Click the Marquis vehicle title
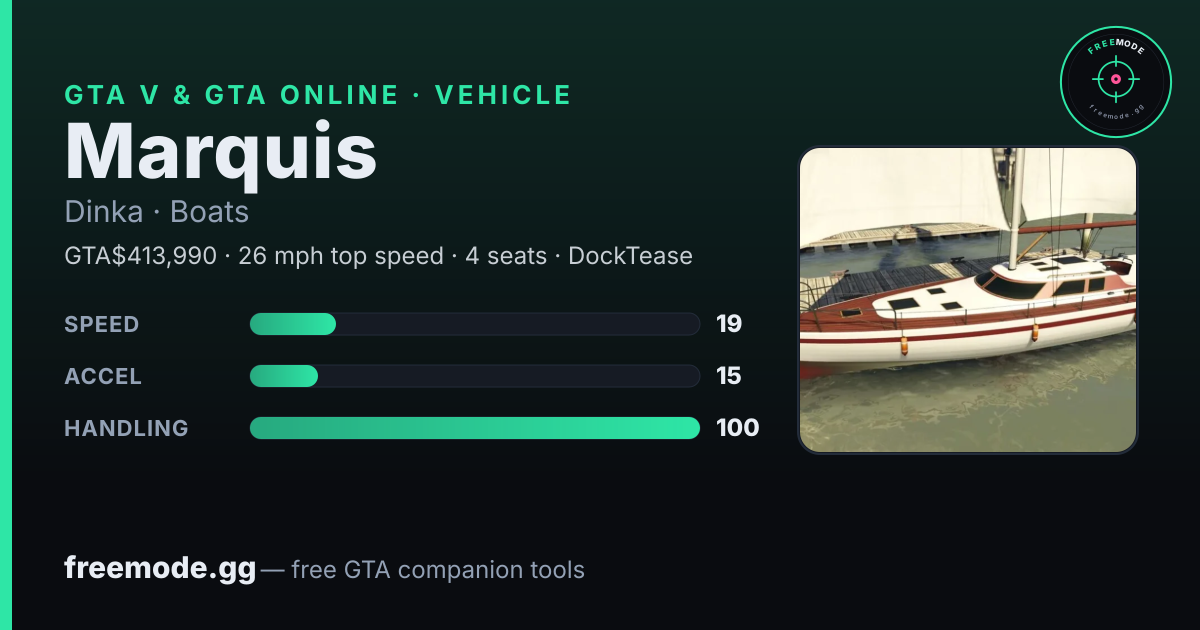The width and height of the screenshot is (1200, 630). (221, 150)
